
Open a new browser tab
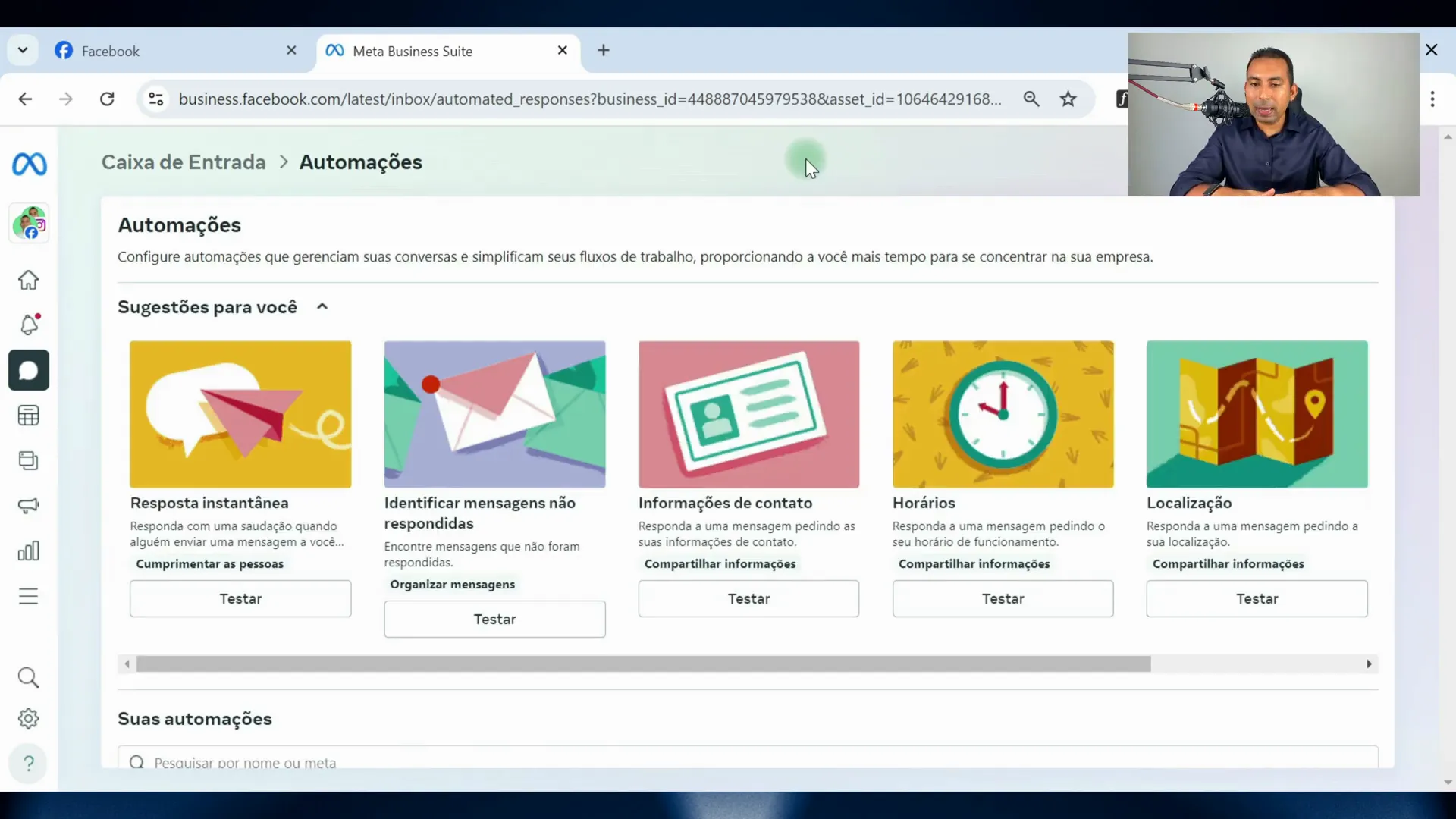pos(604,51)
